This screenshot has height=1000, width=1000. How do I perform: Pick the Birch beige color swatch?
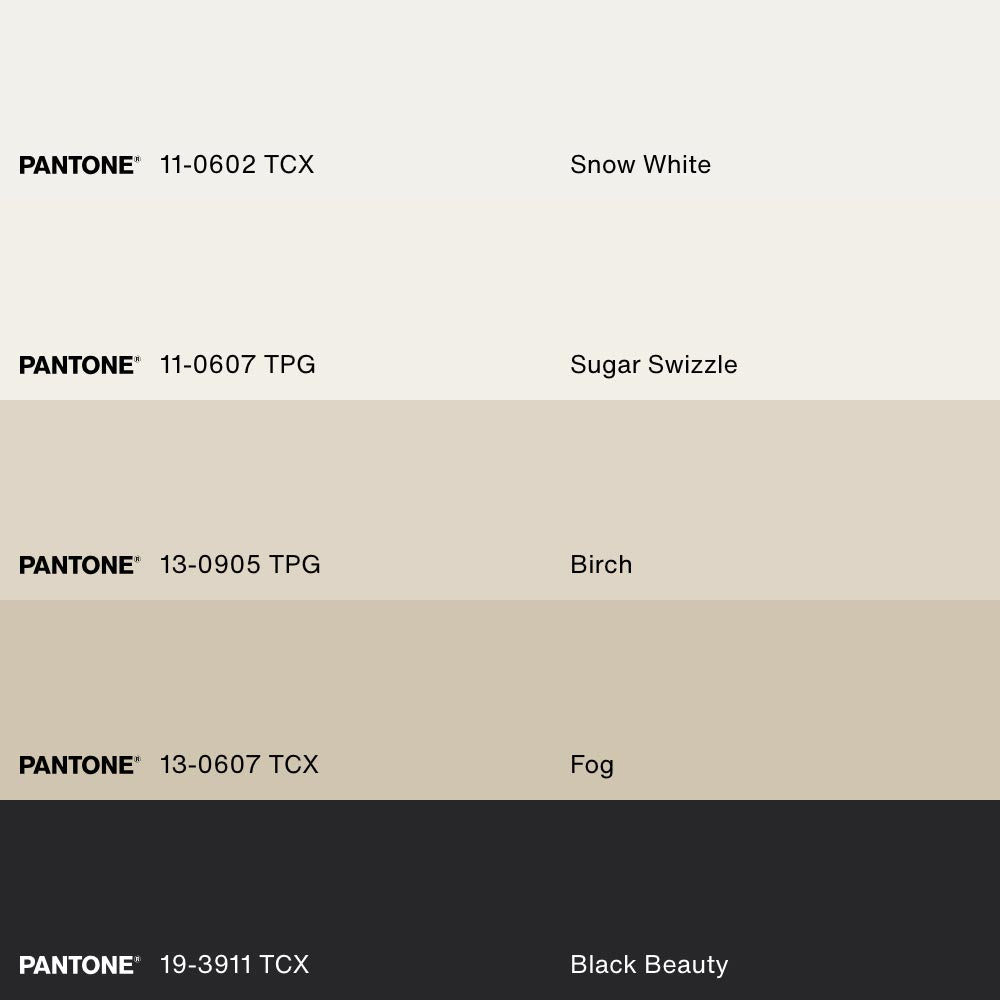[500, 480]
